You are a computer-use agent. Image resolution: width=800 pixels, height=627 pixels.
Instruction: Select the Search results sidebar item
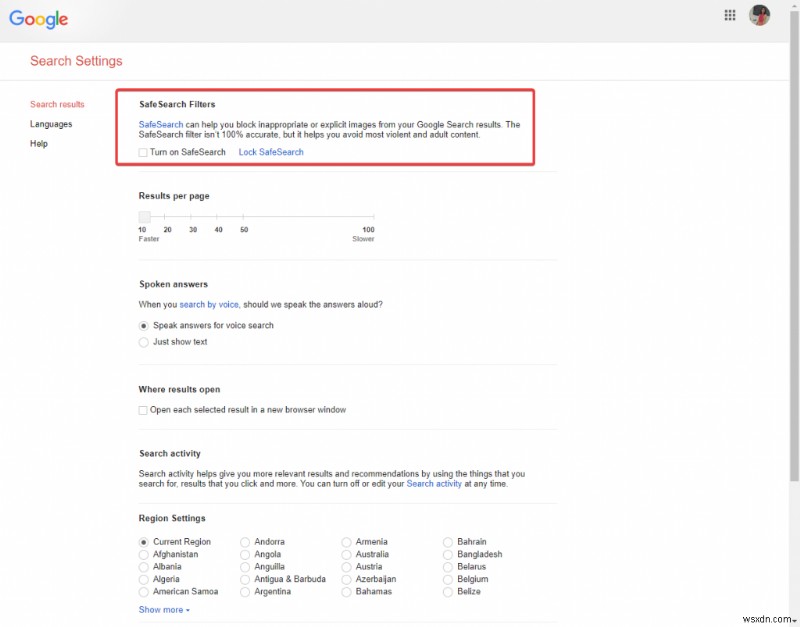(58, 103)
